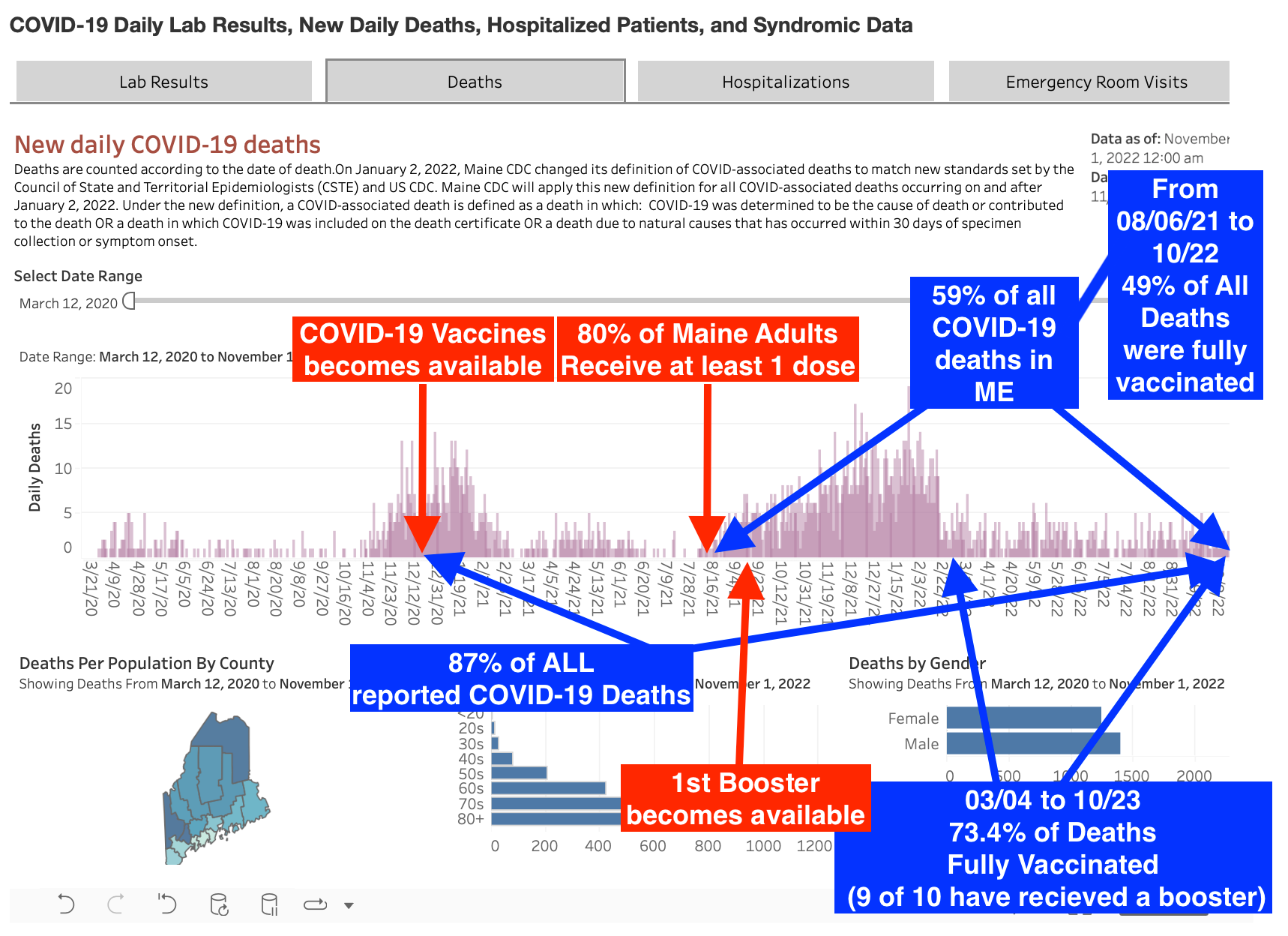Viewport: 1288px width, 936px height.
Task: Click the 'Data as of:' label
Action: pos(1125,139)
